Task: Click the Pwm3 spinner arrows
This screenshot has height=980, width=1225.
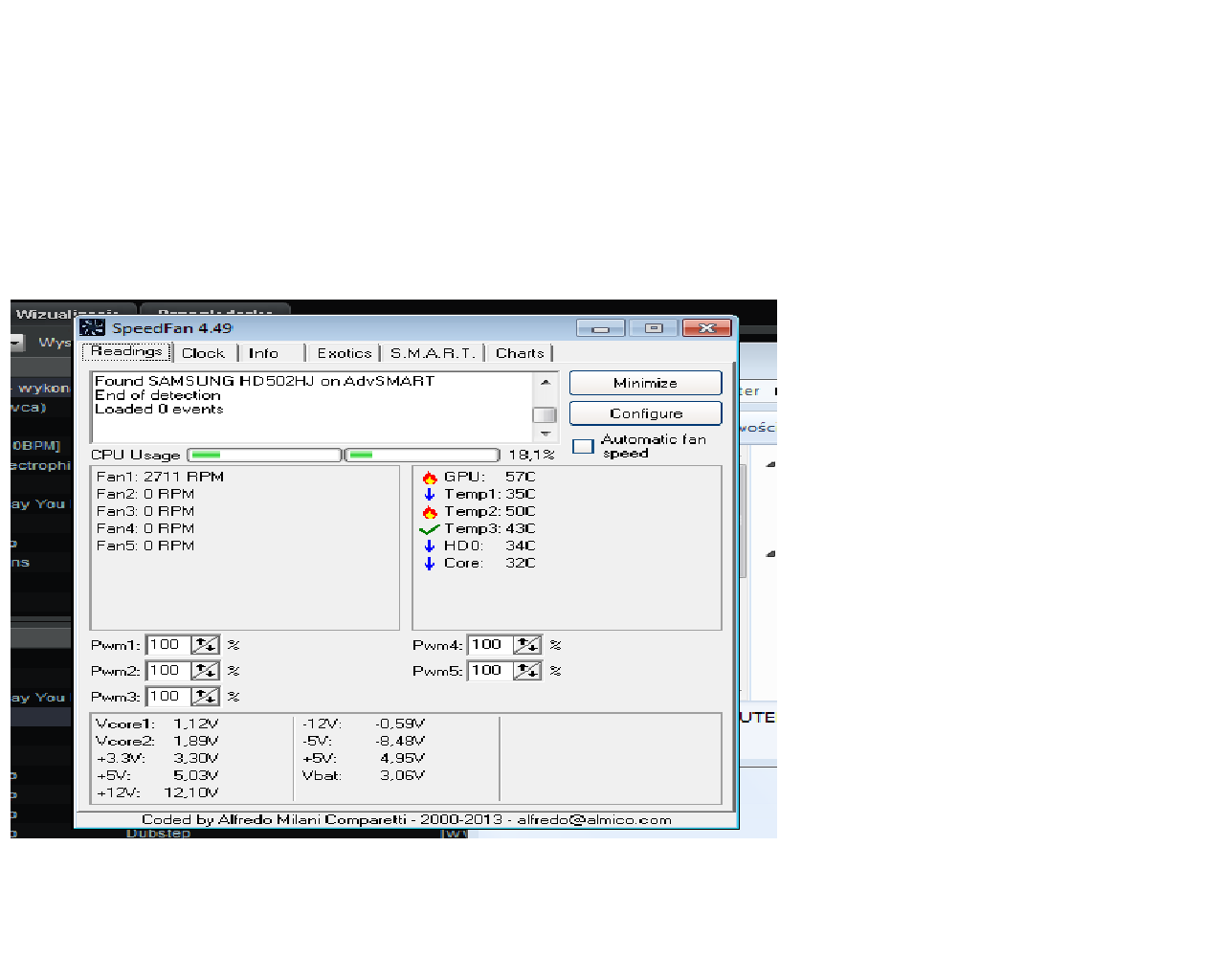Action: point(206,697)
